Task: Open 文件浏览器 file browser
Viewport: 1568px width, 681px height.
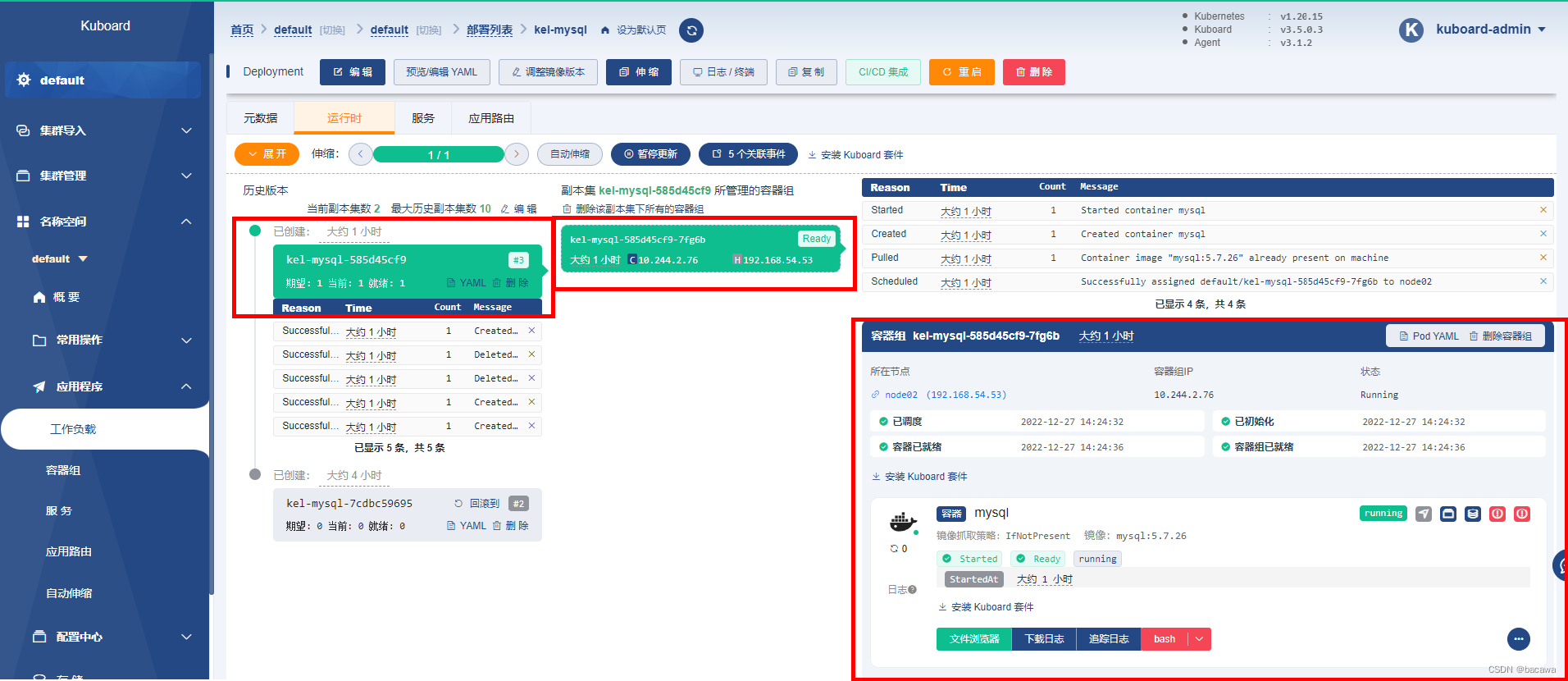Action: (974, 639)
